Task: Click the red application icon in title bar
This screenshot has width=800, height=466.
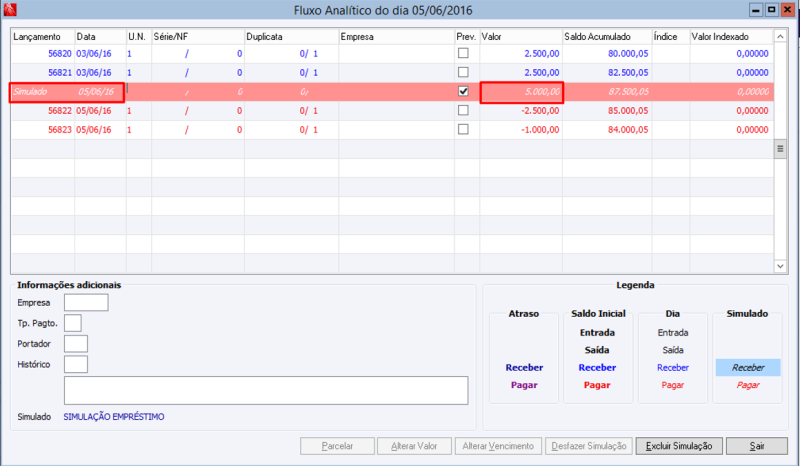Action: point(10,9)
